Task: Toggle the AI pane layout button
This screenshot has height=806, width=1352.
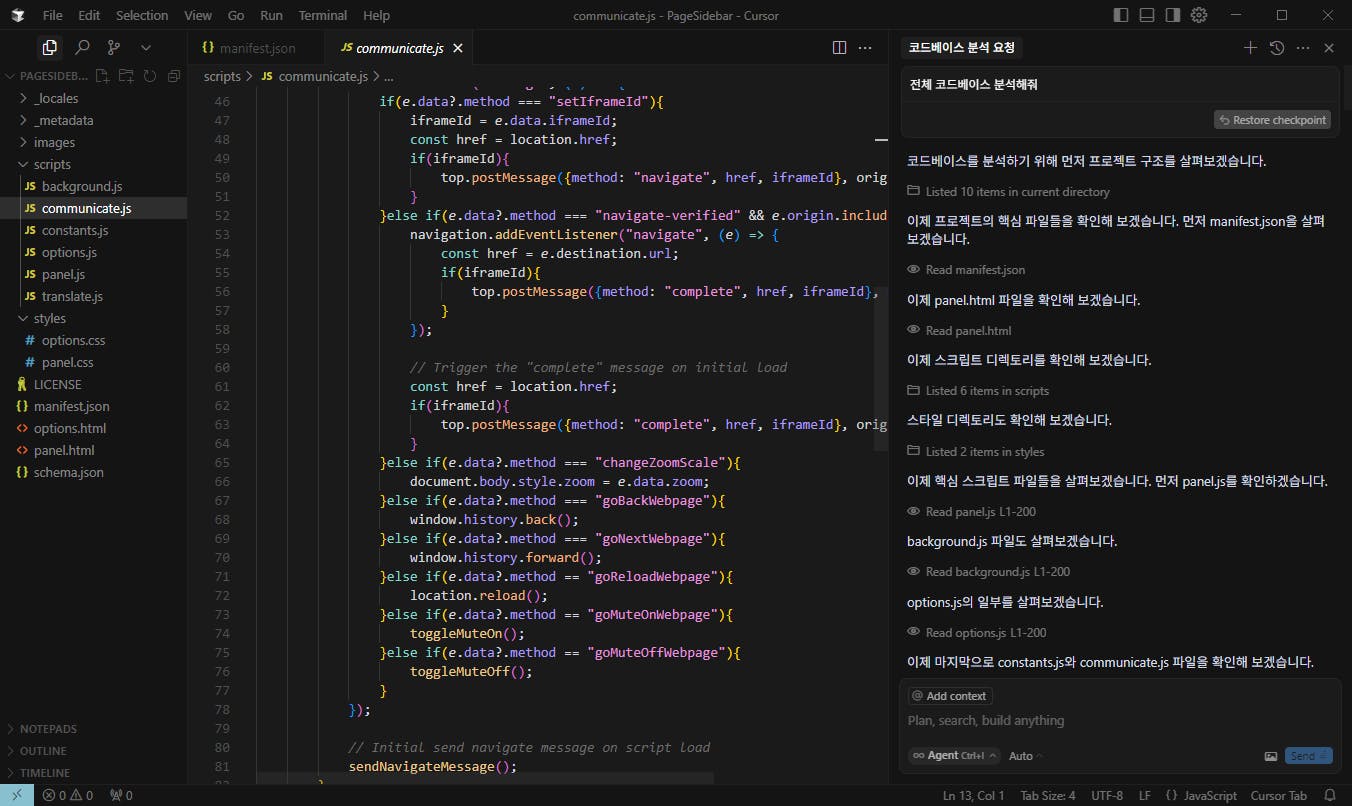Action: point(1173,15)
